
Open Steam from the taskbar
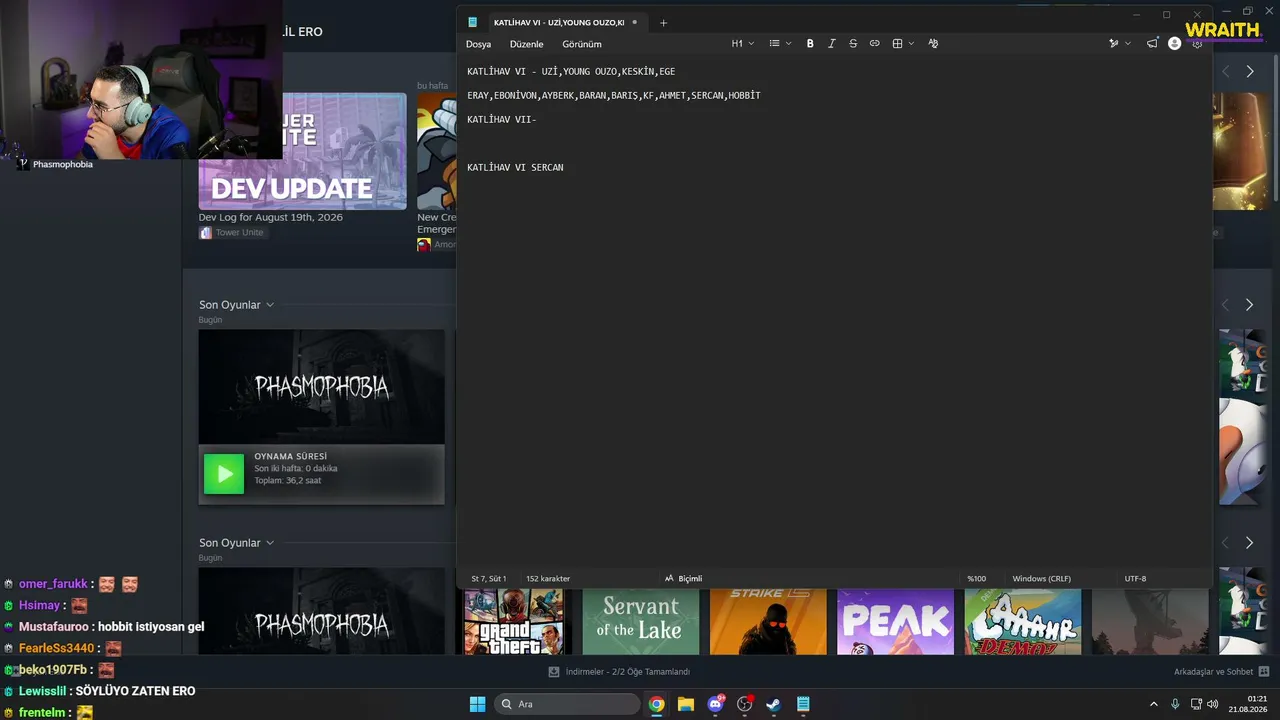pyautogui.click(x=773, y=704)
